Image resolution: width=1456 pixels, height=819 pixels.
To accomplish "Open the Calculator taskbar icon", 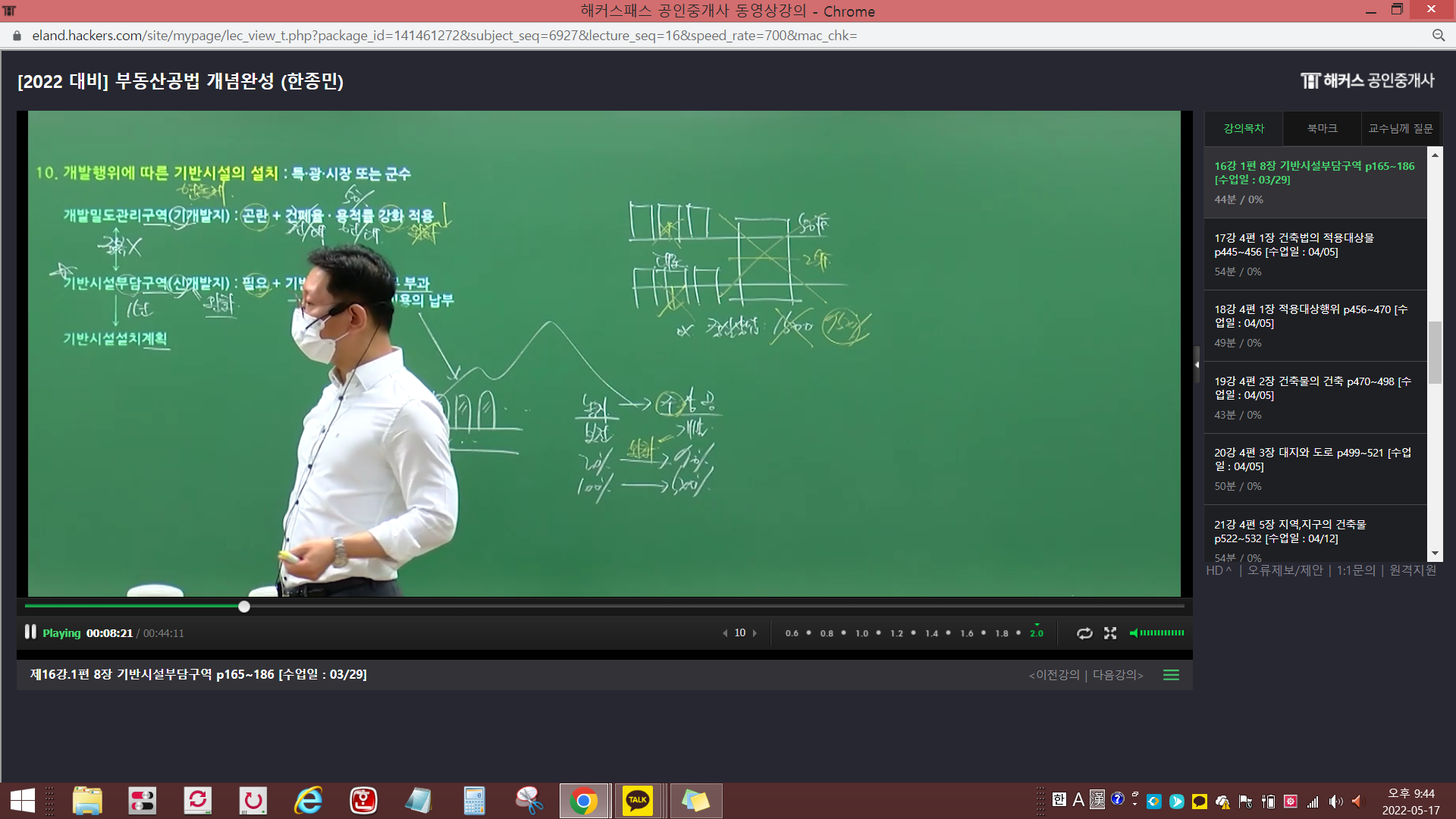I will [474, 801].
